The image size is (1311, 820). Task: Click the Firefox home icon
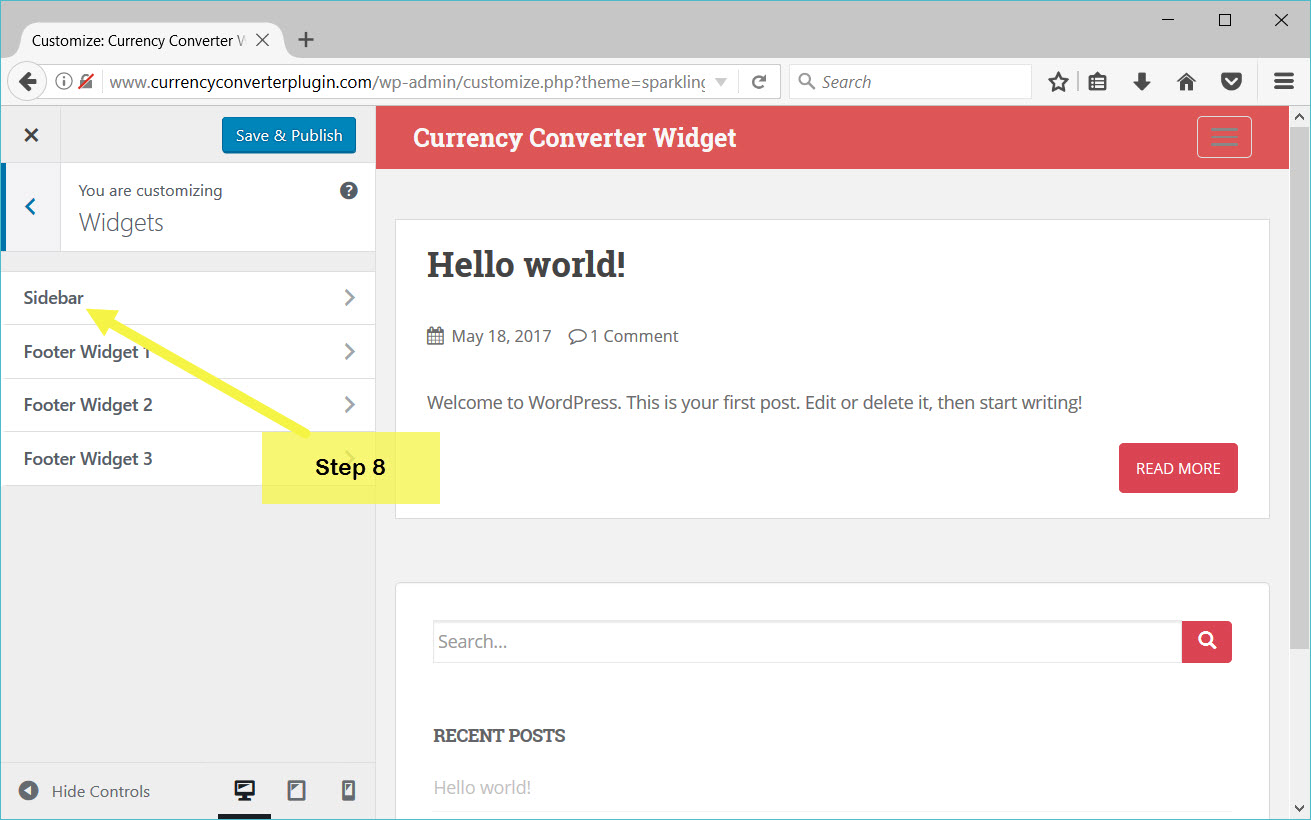(x=1186, y=81)
